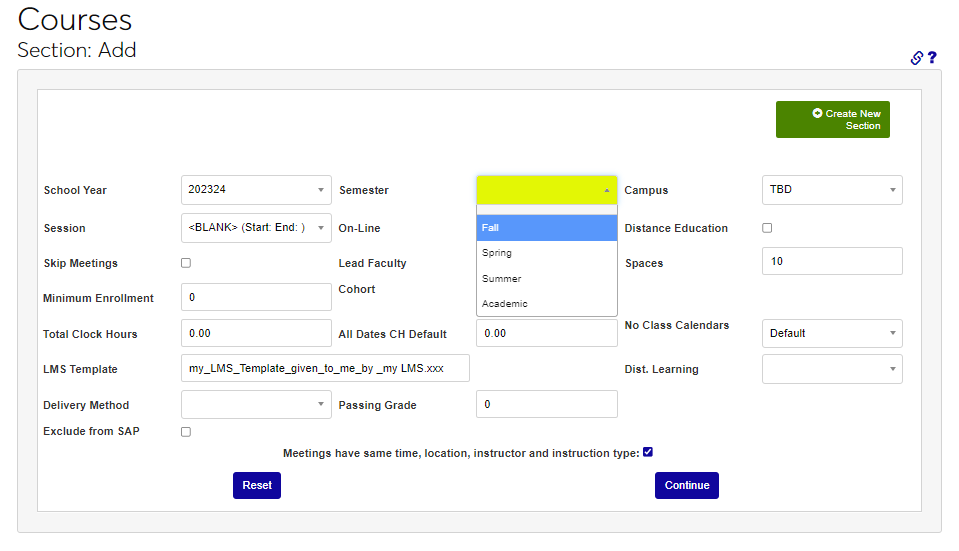Image resolution: width=959 pixels, height=551 pixels.
Task: Open the Delivery Method dropdown
Action: pyautogui.click(x=256, y=405)
